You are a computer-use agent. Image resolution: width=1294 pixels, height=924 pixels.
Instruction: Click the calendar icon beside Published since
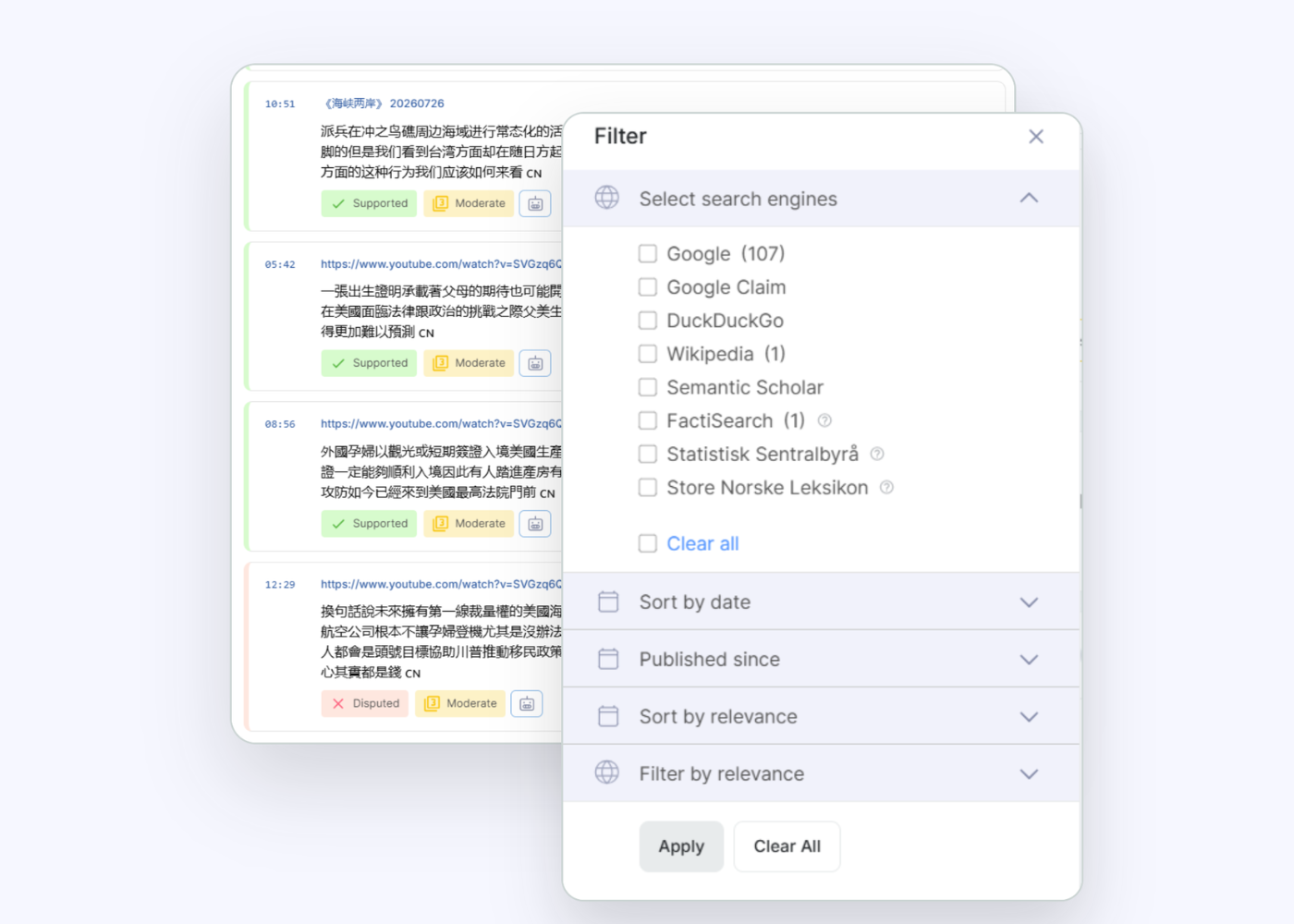[608, 659]
